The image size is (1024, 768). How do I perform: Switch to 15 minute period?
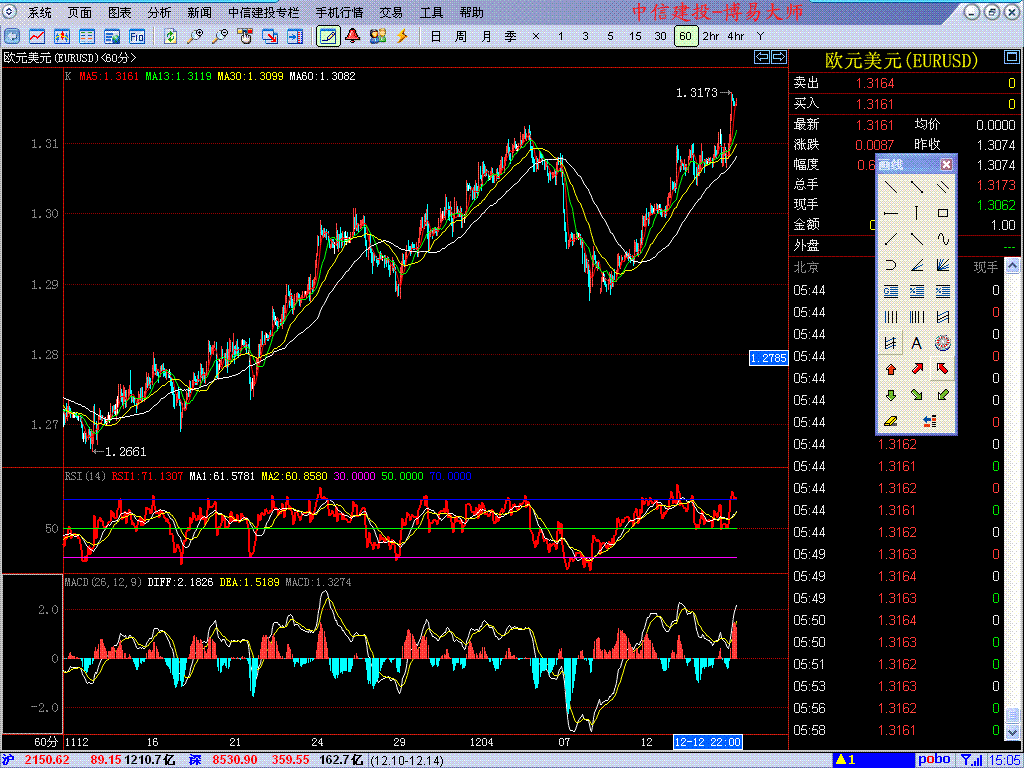tap(635, 36)
